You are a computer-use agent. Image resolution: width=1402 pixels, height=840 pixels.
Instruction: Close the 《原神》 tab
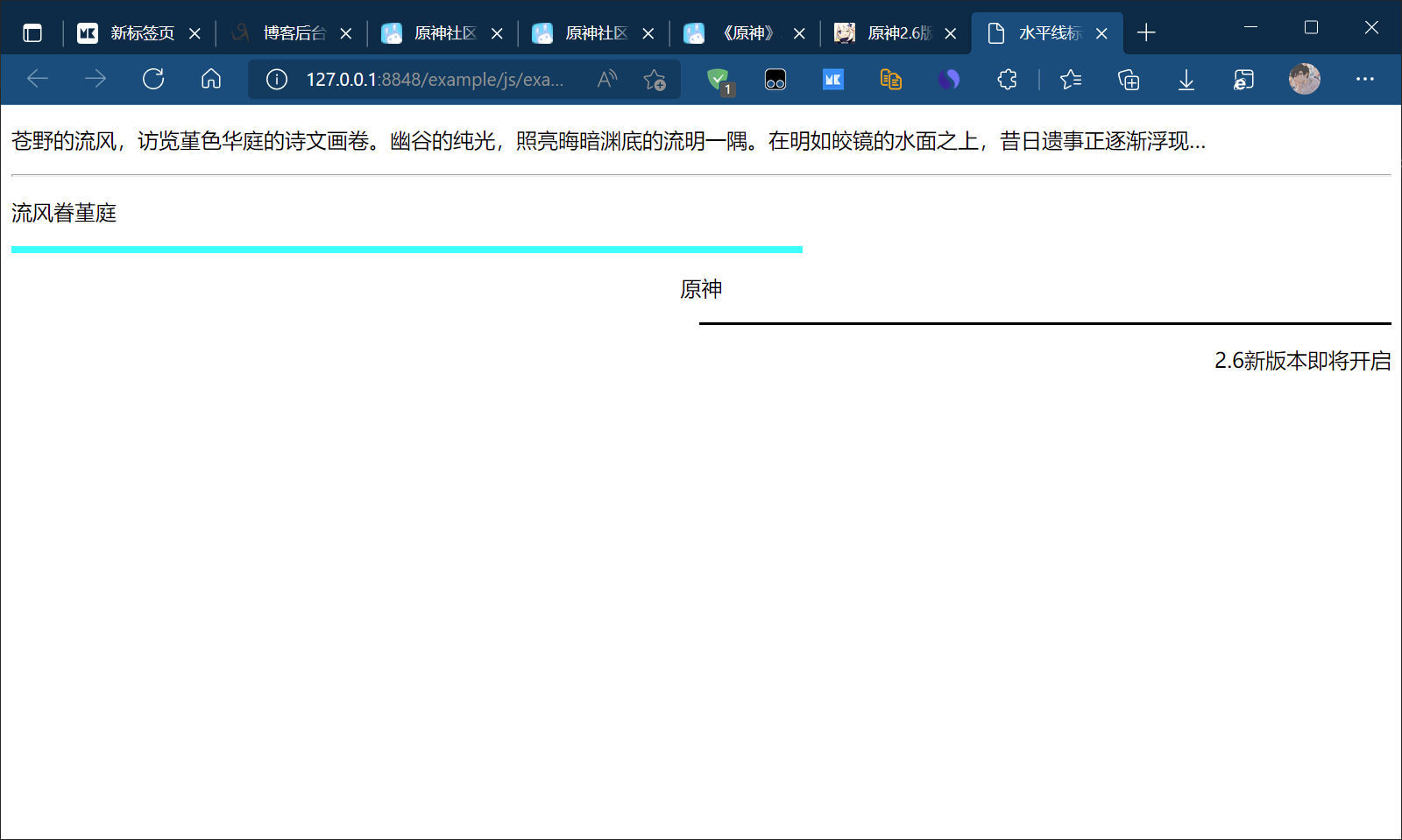[x=799, y=33]
